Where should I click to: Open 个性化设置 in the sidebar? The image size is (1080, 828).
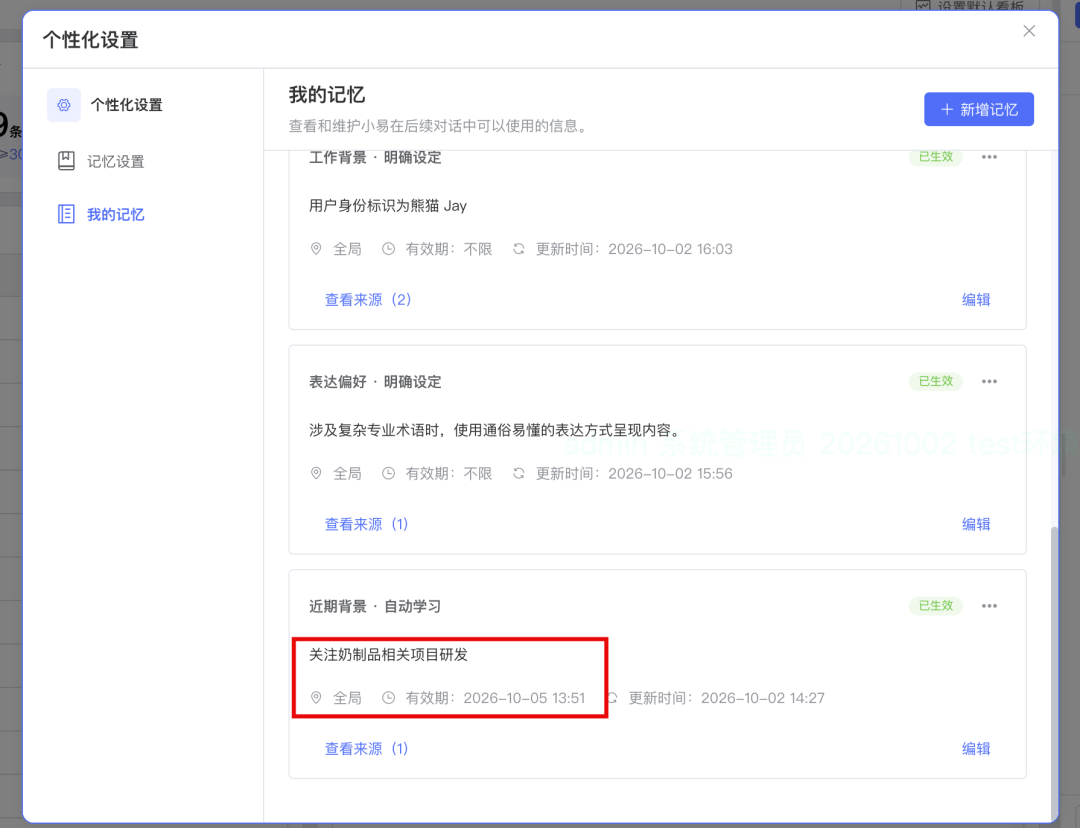[x=126, y=105]
